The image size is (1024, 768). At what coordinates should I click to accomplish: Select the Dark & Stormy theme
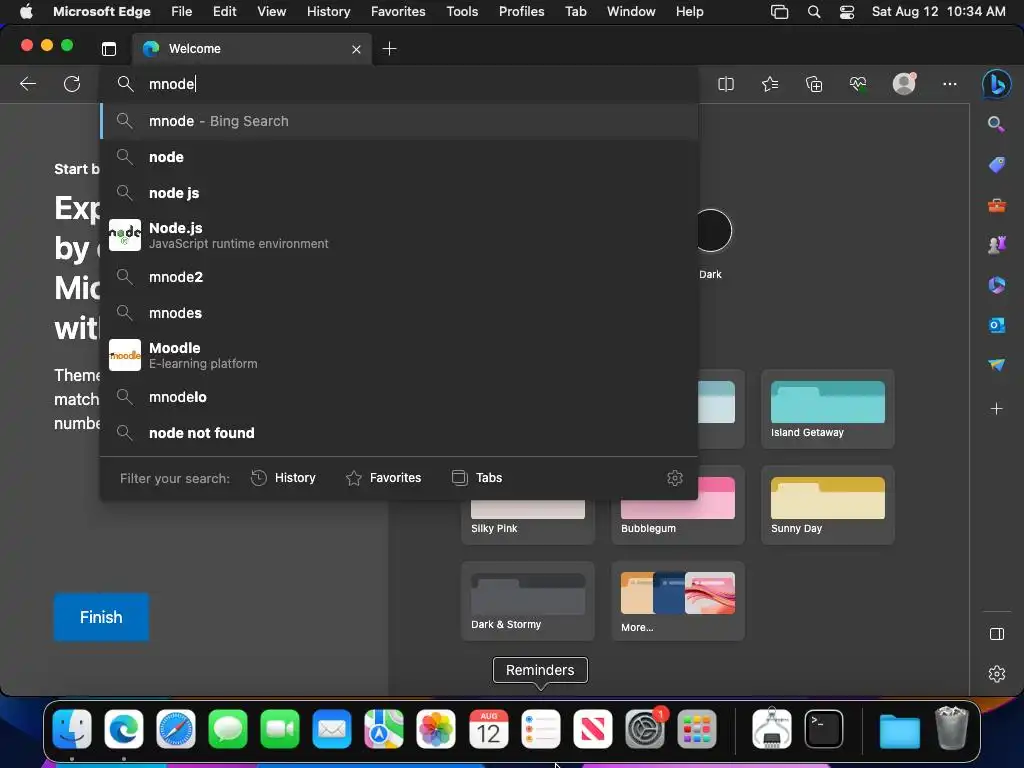528,601
